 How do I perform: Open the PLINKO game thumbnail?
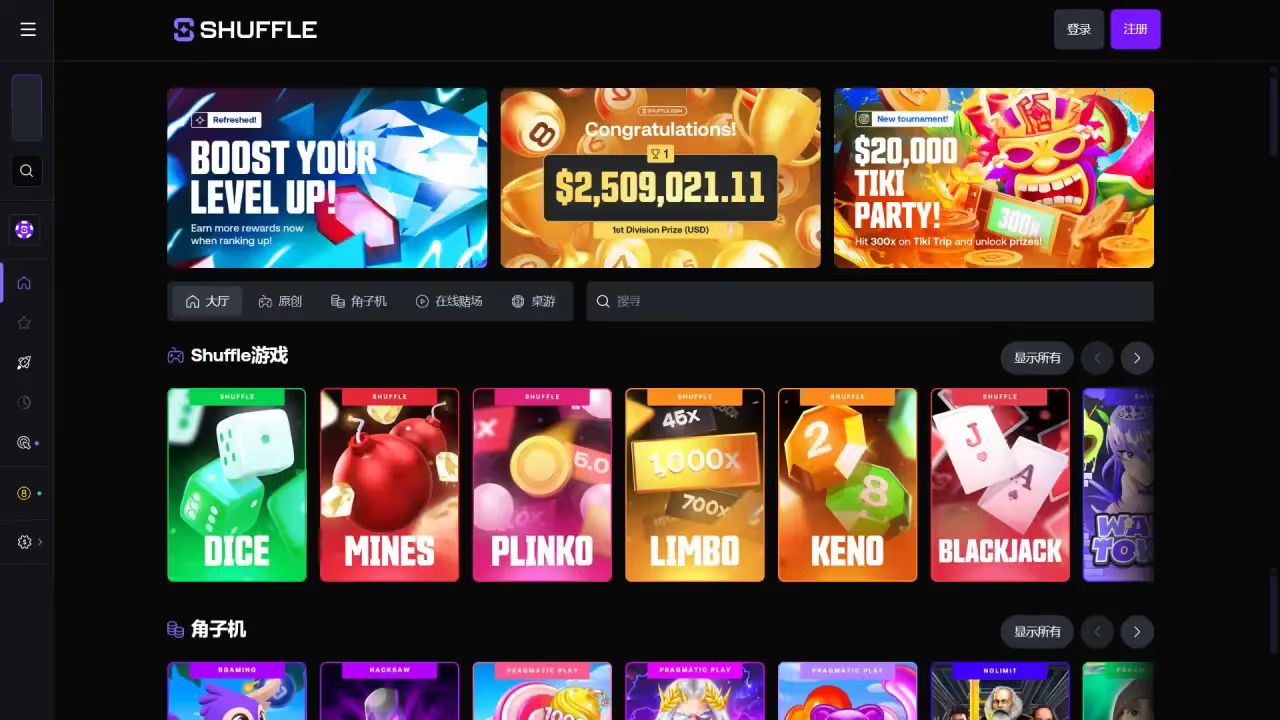pyautogui.click(x=542, y=485)
